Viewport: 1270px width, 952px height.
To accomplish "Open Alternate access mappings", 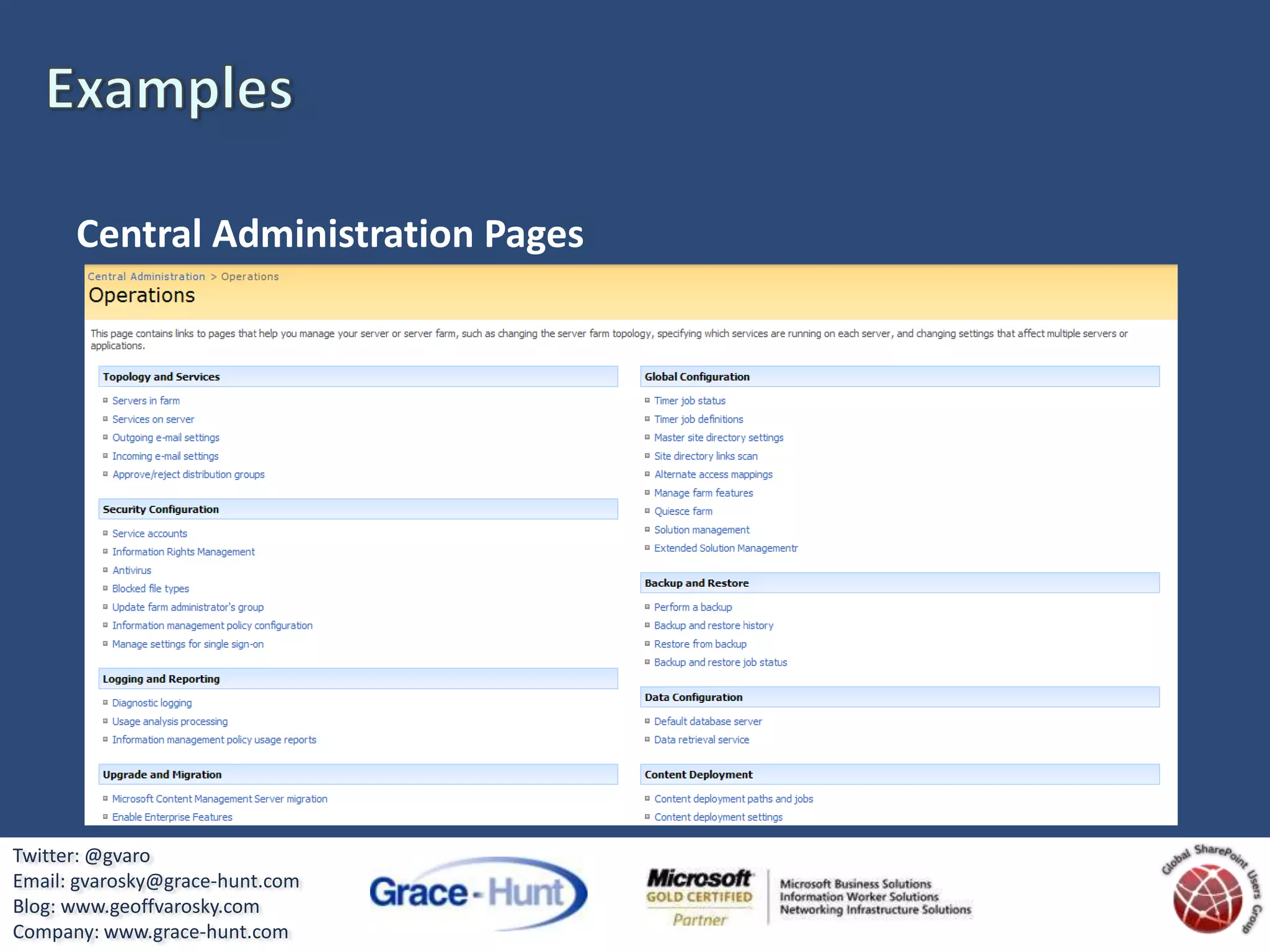I will (713, 475).
